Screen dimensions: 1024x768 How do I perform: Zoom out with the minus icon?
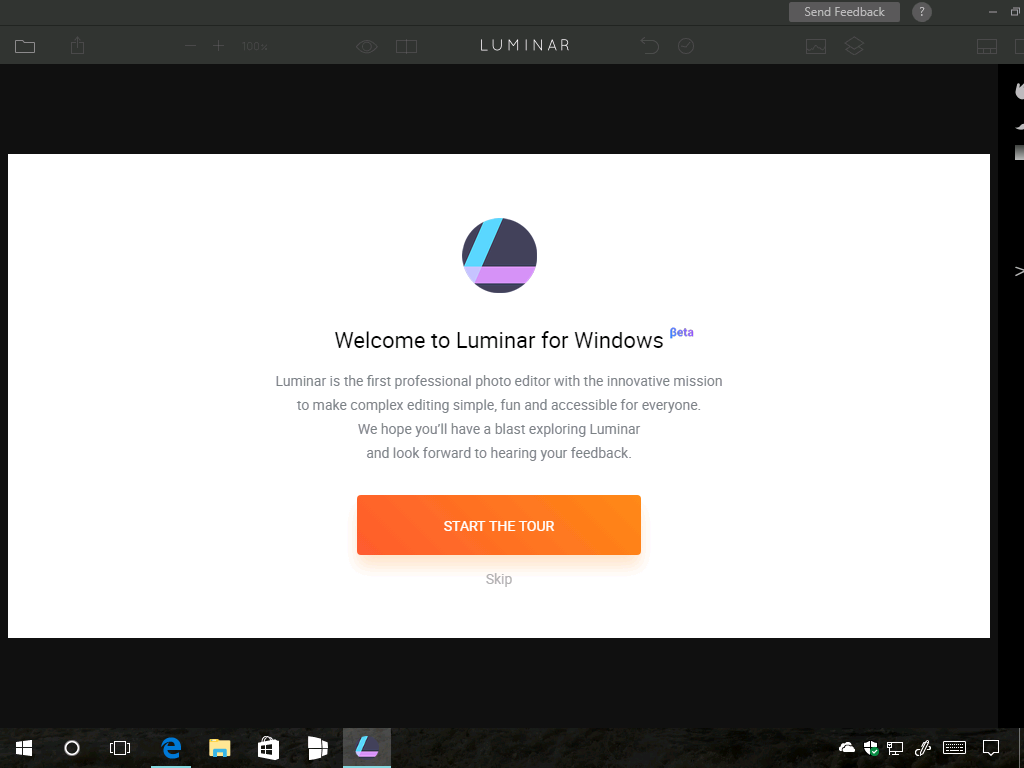coord(190,46)
